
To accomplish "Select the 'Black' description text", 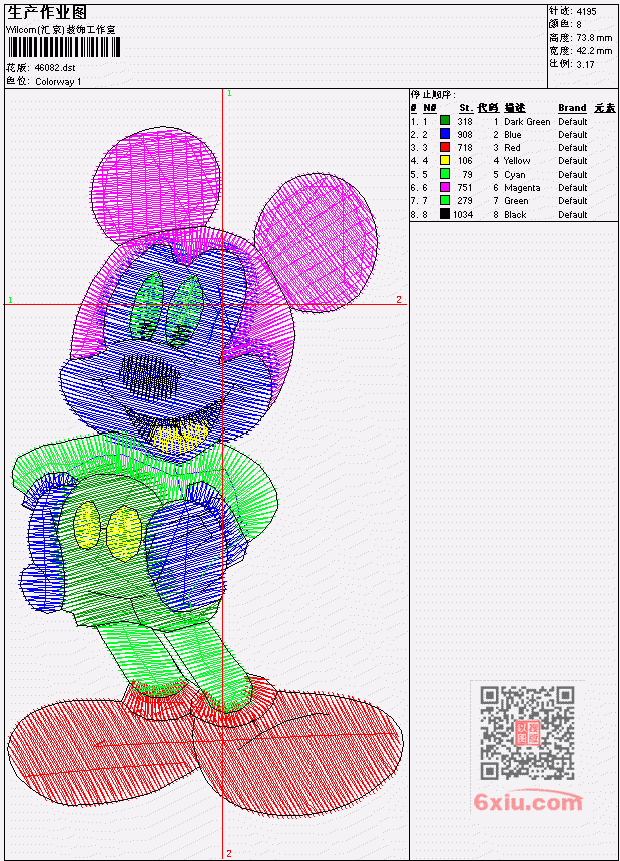I will [x=515, y=215].
